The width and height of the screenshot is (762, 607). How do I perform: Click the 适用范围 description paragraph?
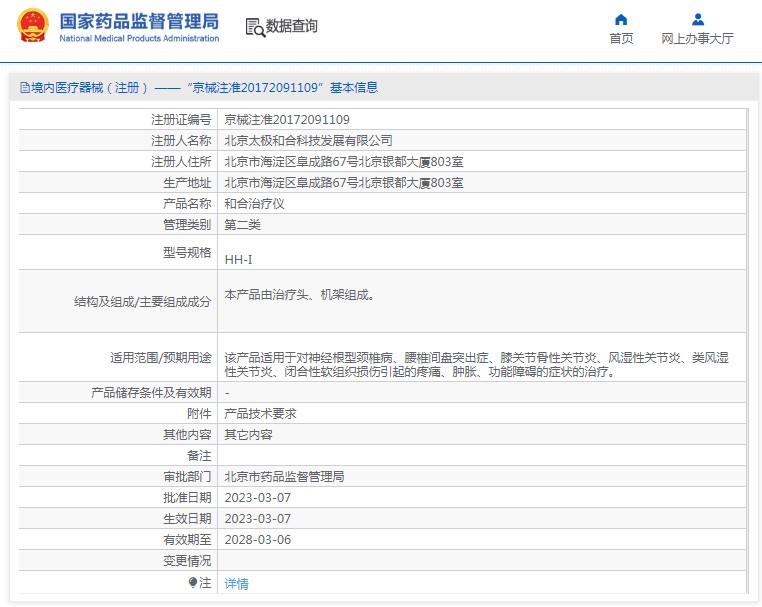[476, 364]
